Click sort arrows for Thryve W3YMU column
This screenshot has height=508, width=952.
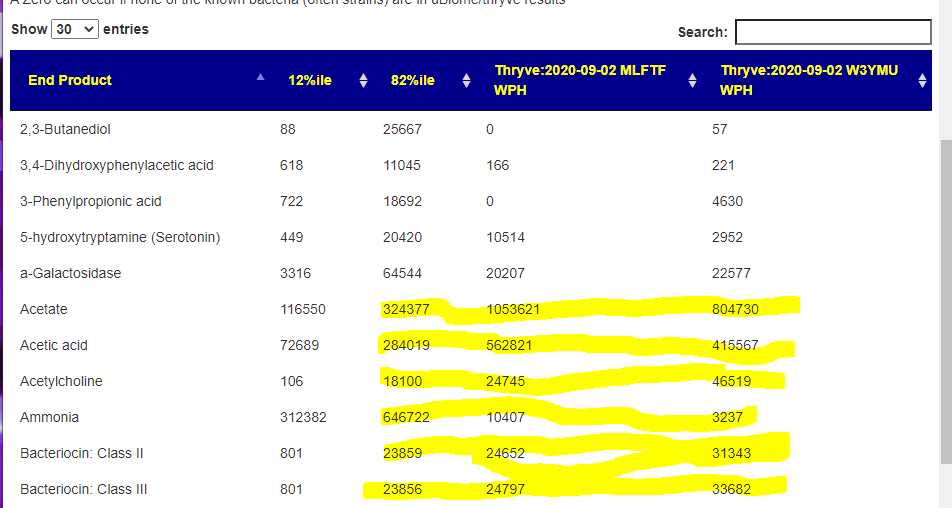[922, 81]
